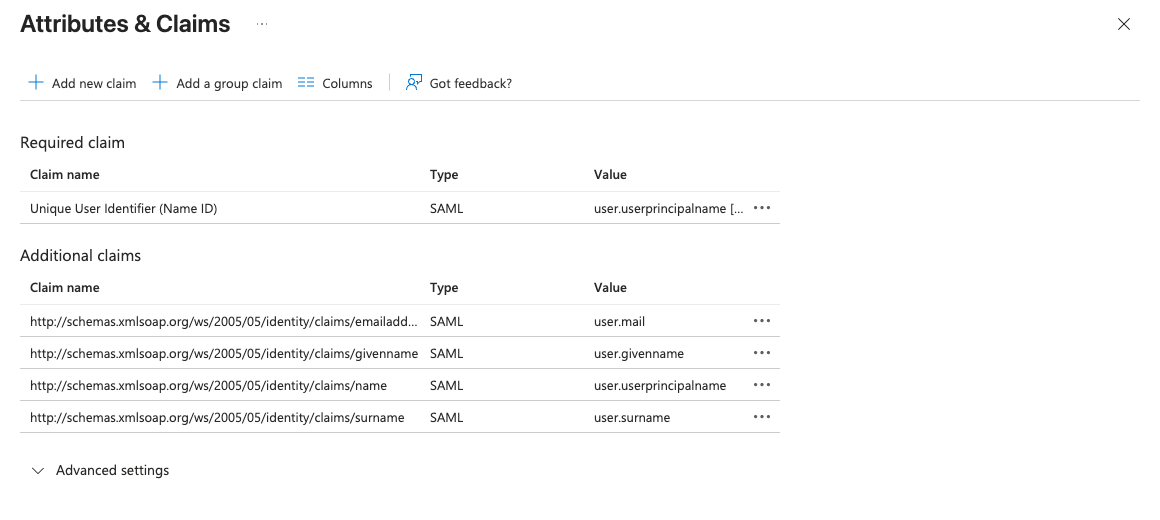Viewport: 1160px width, 520px height.
Task: Click the user.givenname value cell
Action: pyautogui.click(x=639, y=354)
